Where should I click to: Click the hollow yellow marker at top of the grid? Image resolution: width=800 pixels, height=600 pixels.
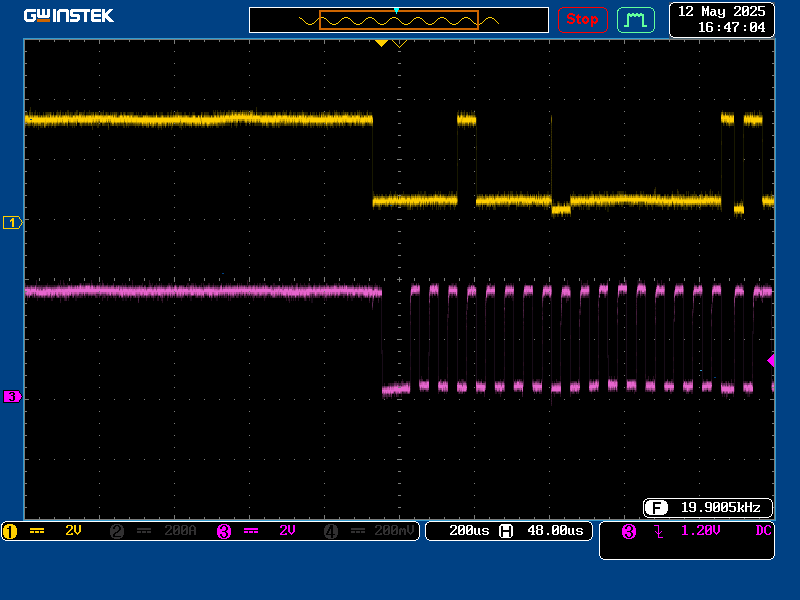[399, 44]
